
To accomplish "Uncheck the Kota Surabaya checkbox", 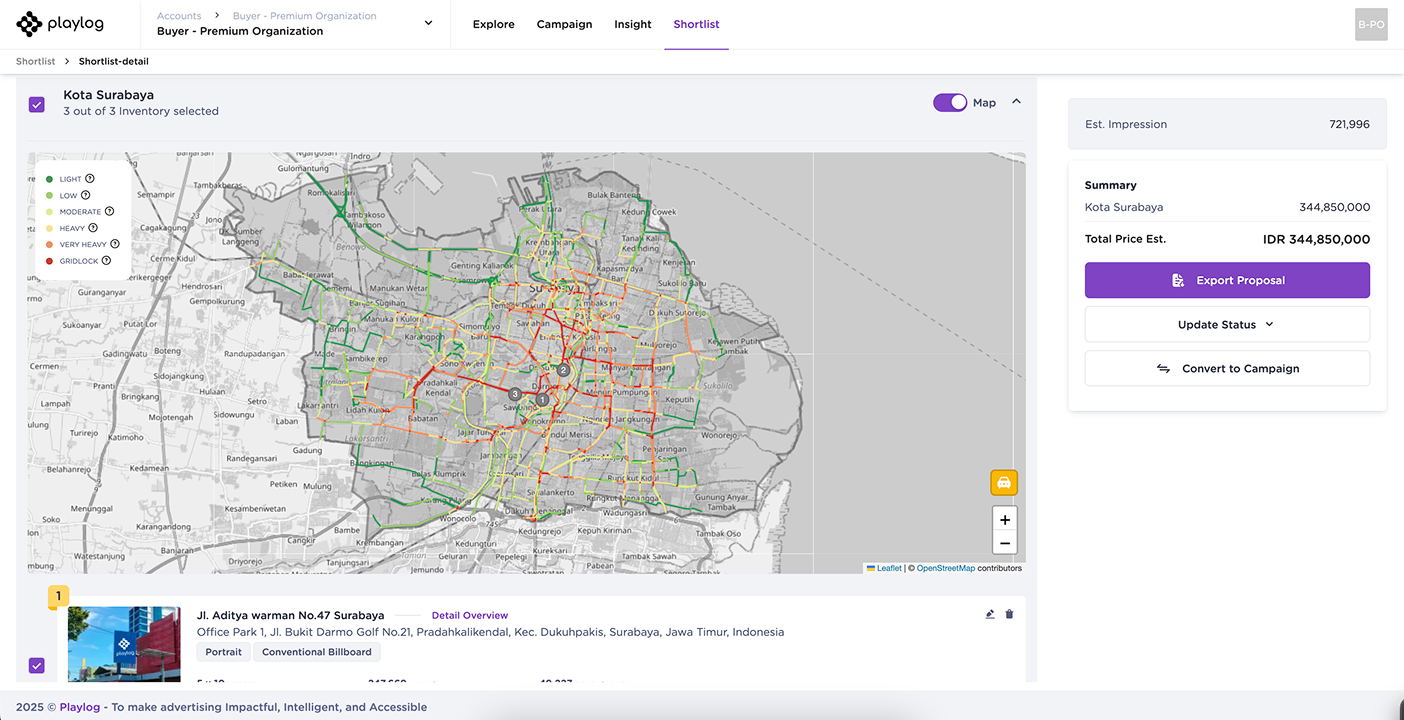I will coord(37,104).
